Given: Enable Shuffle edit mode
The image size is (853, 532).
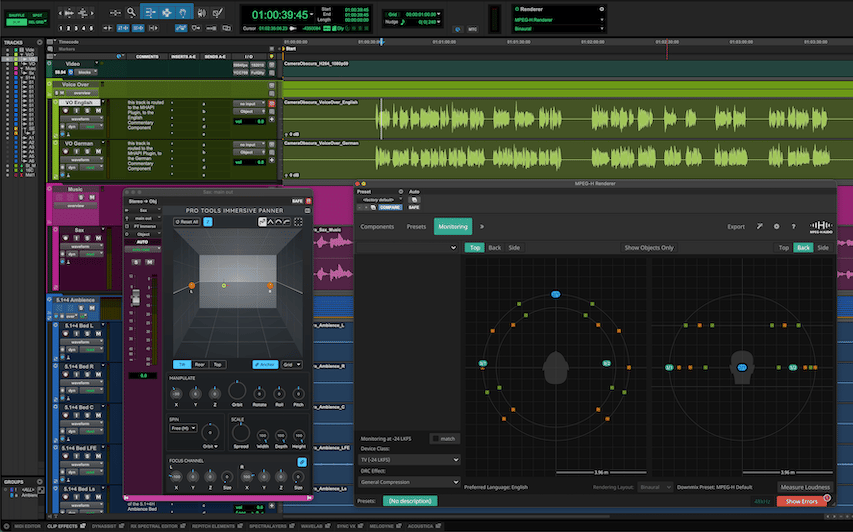Looking at the screenshot, I should click(x=16, y=15).
